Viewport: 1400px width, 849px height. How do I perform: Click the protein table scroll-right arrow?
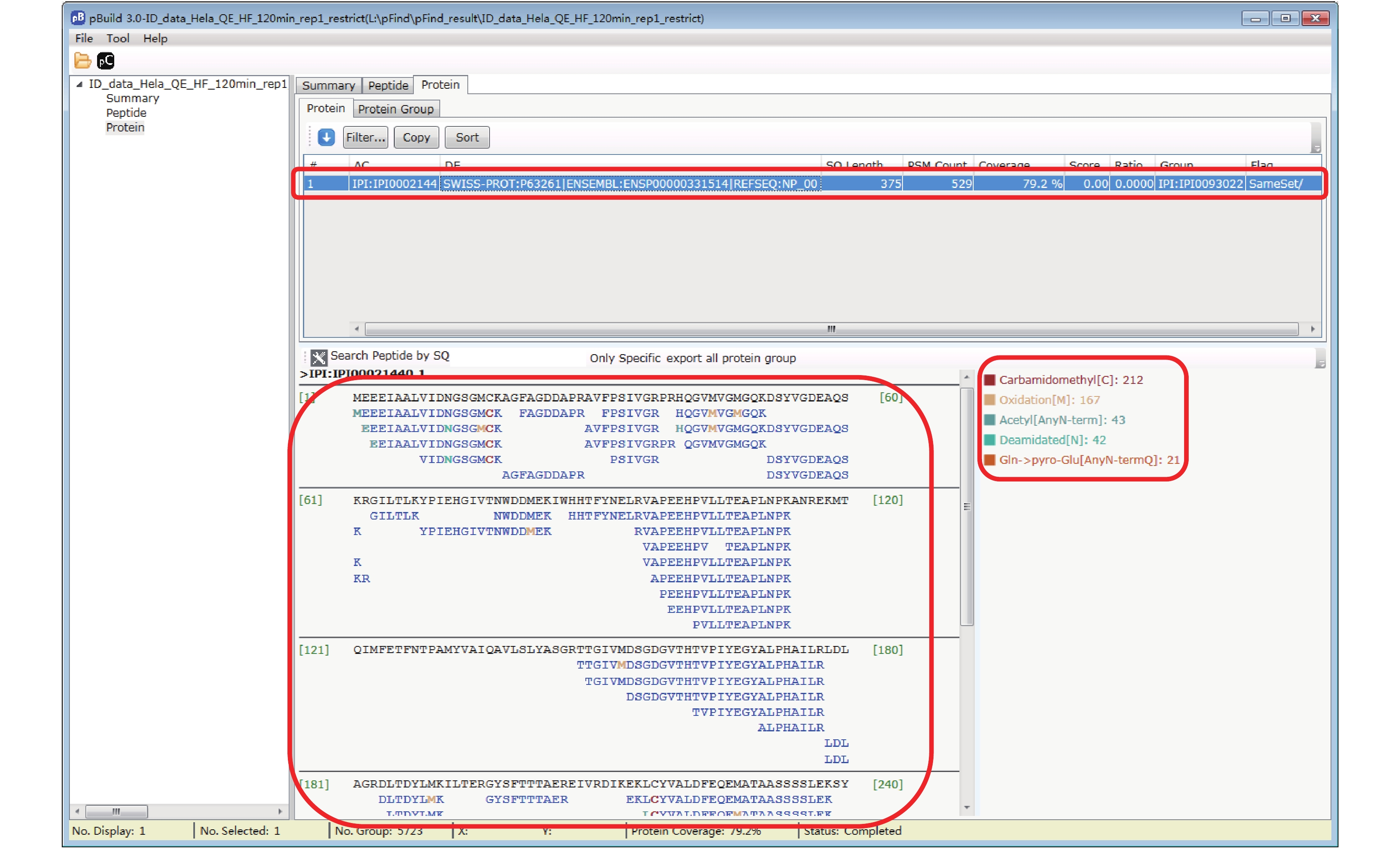tap(1313, 329)
